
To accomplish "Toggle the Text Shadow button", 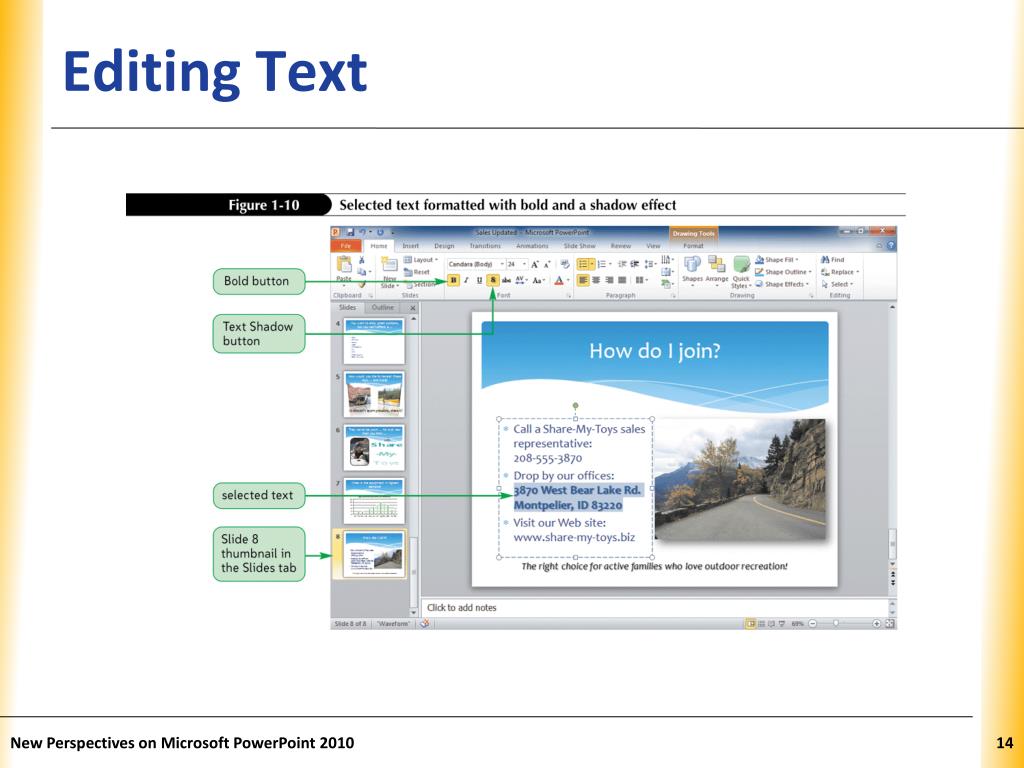I will pyautogui.click(x=493, y=280).
